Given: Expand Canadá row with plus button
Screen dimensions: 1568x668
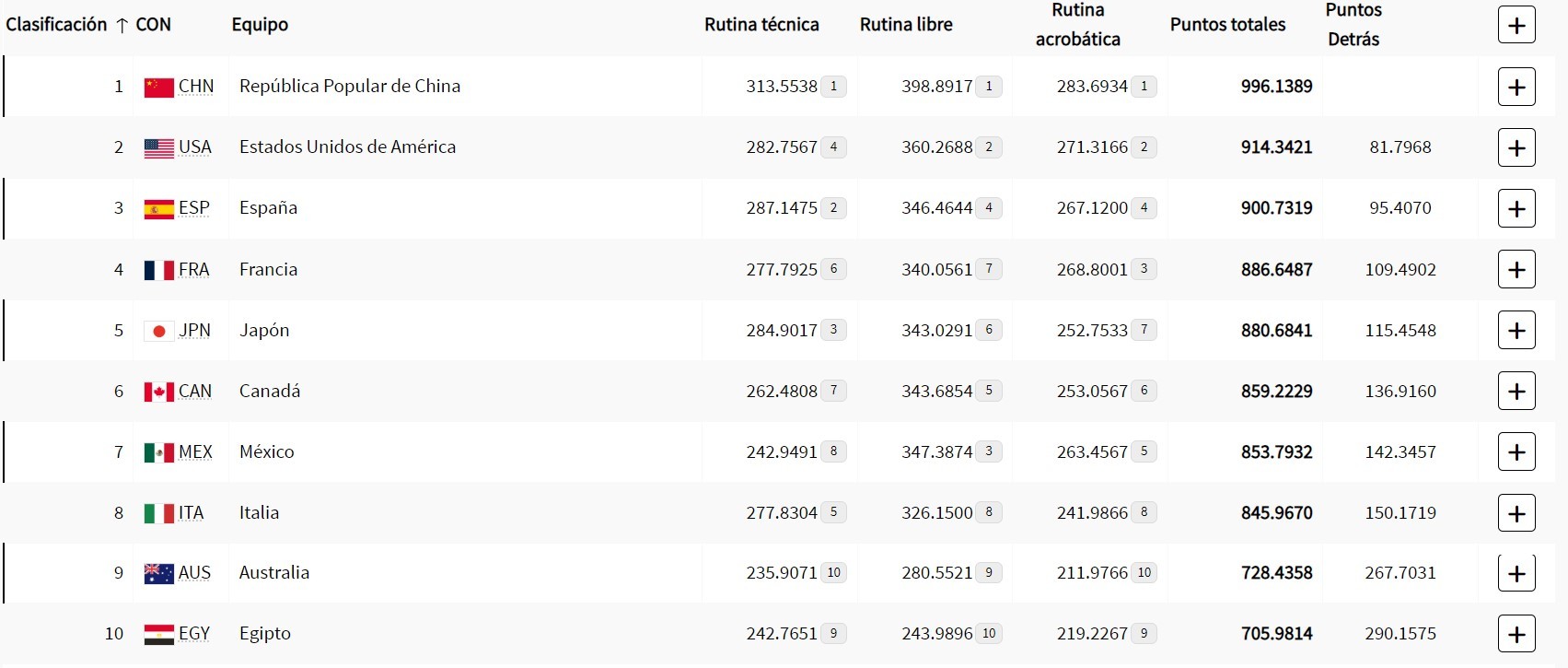Looking at the screenshot, I should tap(1516, 391).
